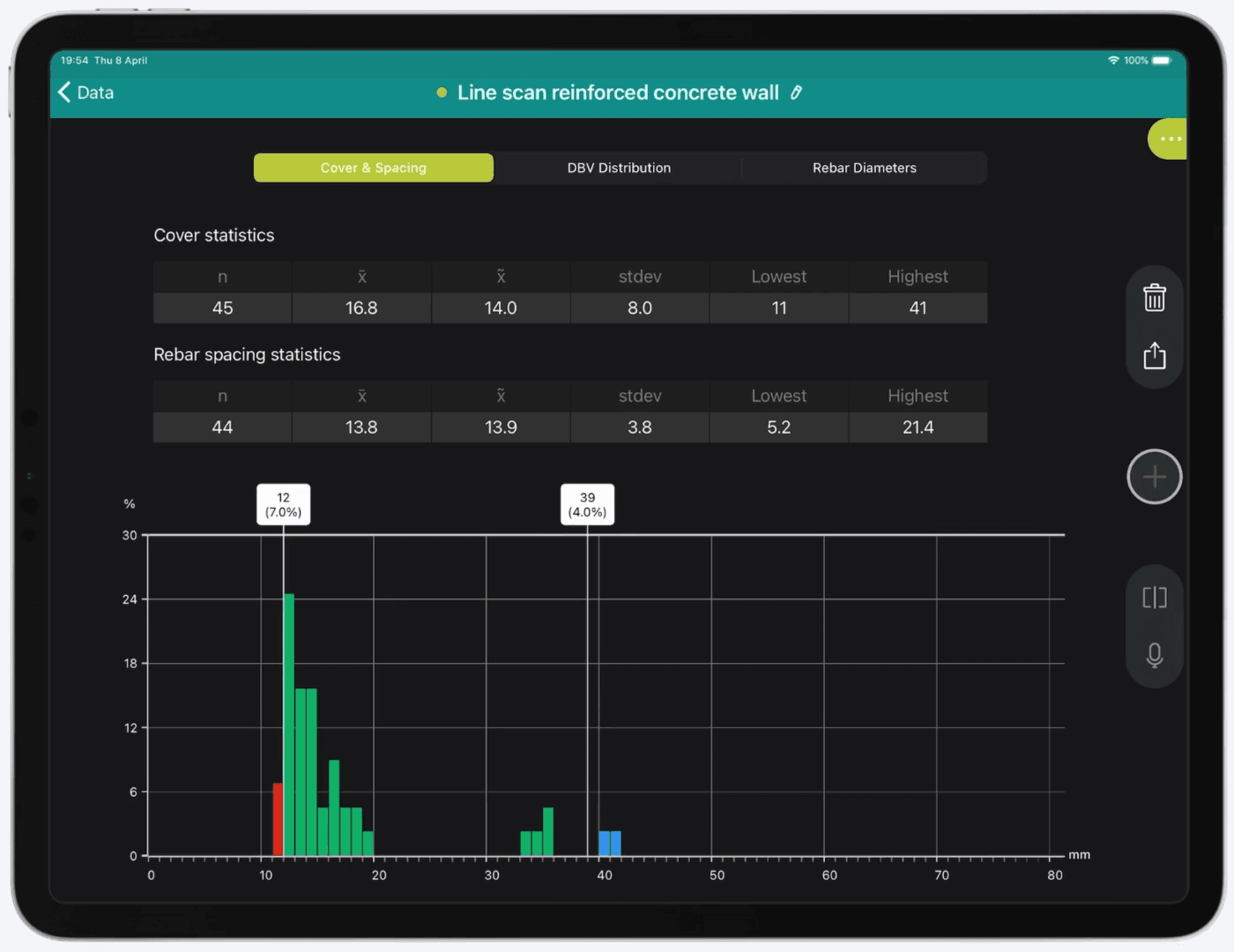Tap the circular plus add button
The image size is (1234, 952).
tap(1154, 477)
